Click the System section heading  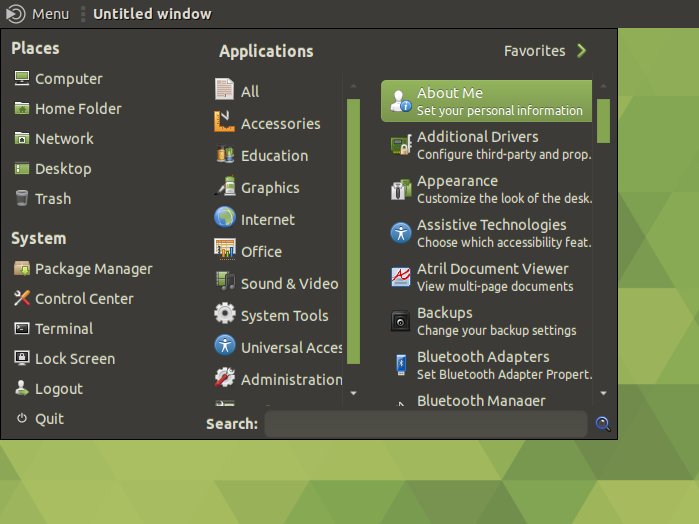39,238
